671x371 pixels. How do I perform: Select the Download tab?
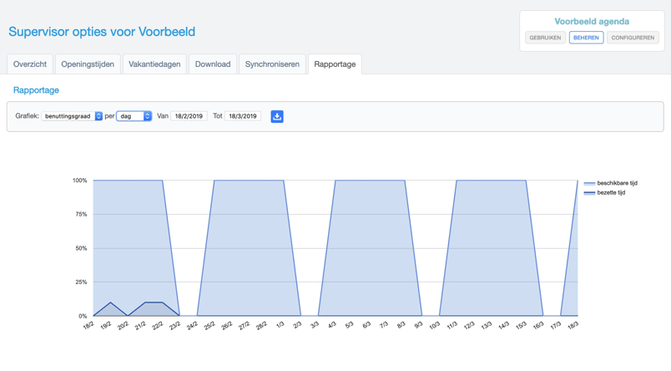pyautogui.click(x=213, y=64)
